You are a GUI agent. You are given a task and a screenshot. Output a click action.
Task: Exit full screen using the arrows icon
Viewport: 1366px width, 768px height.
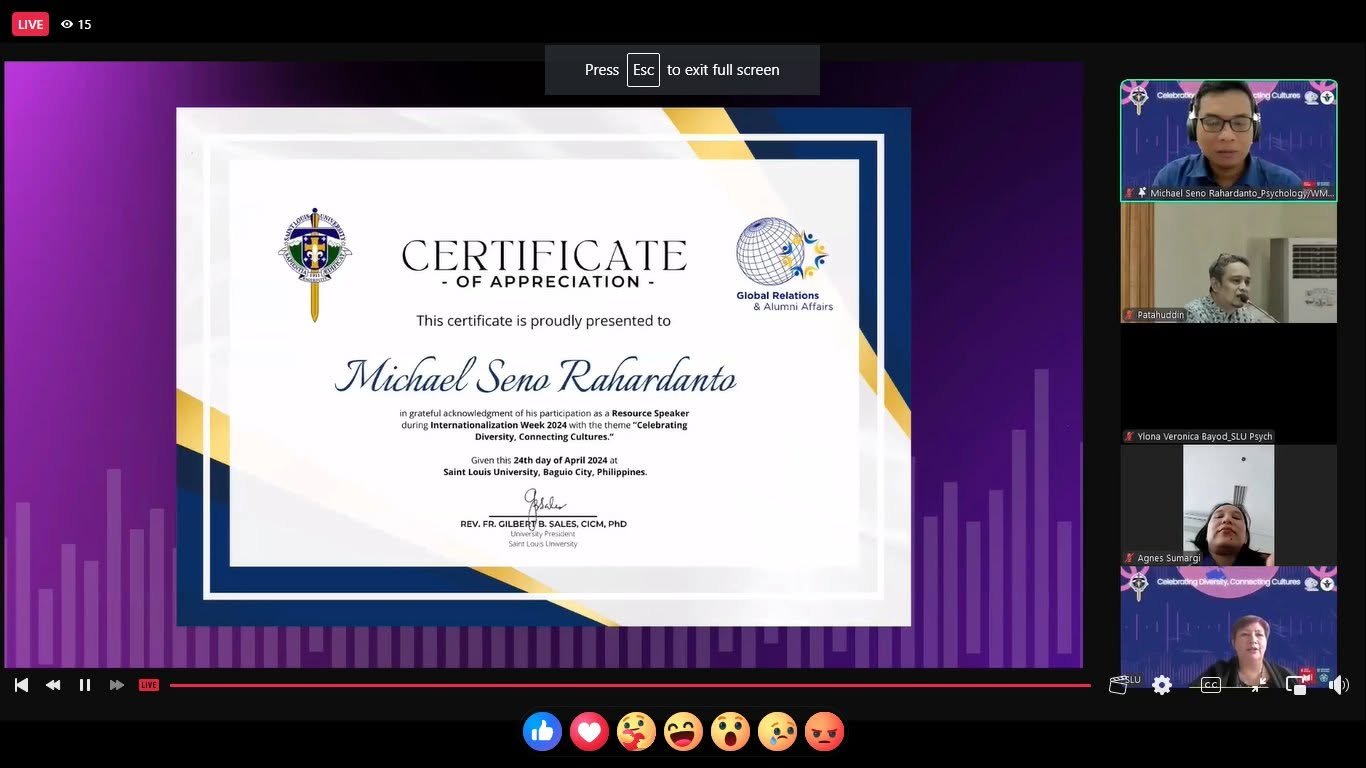coord(1258,685)
